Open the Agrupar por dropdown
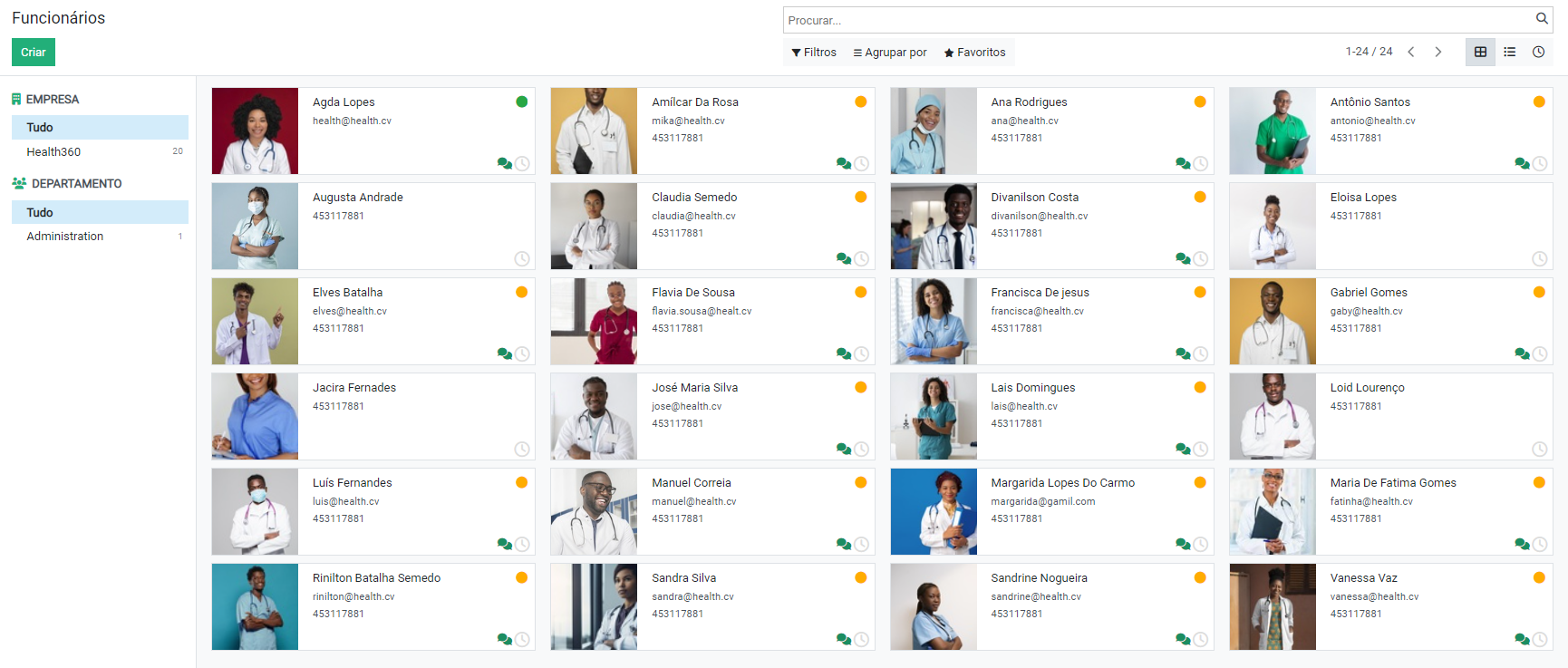 click(x=890, y=53)
